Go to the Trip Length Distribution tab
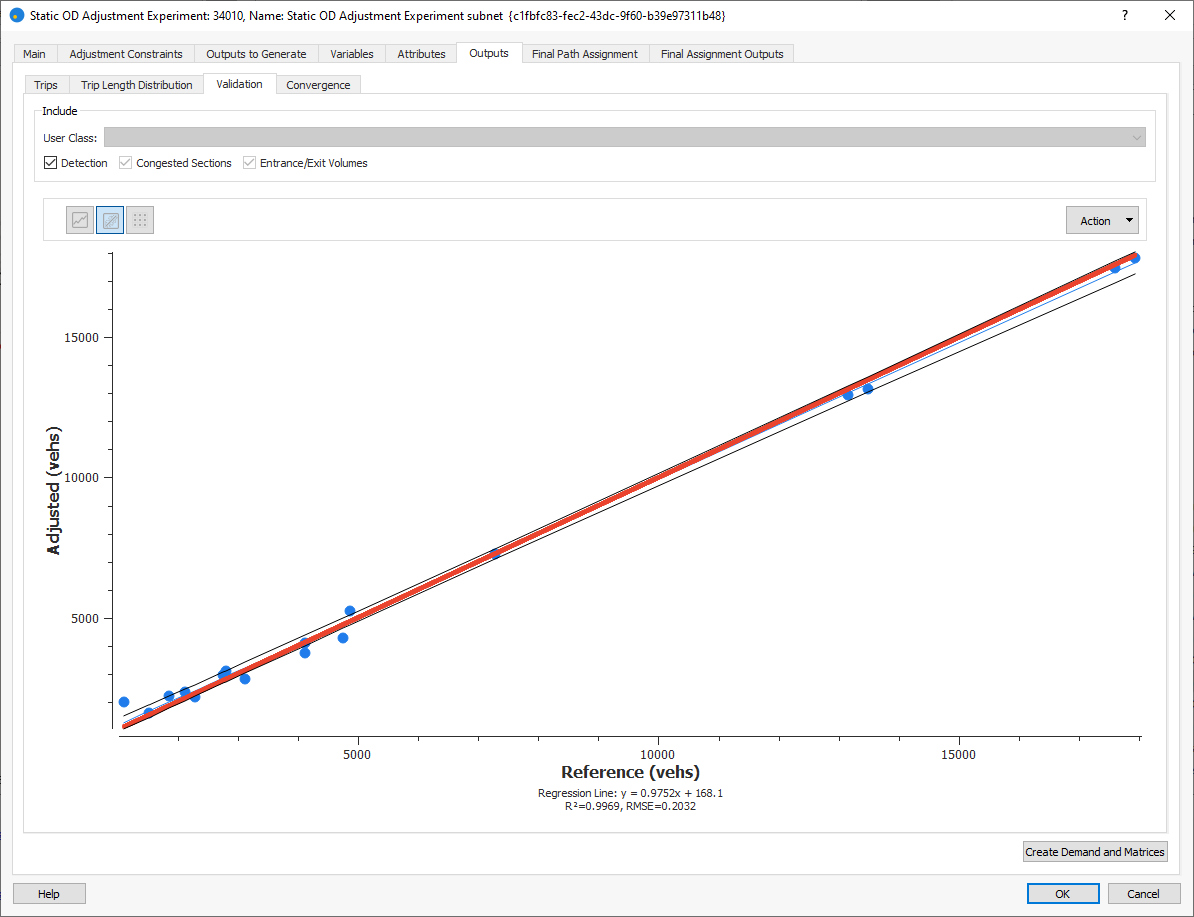The height and width of the screenshot is (917, 1194). coord(137,85)
